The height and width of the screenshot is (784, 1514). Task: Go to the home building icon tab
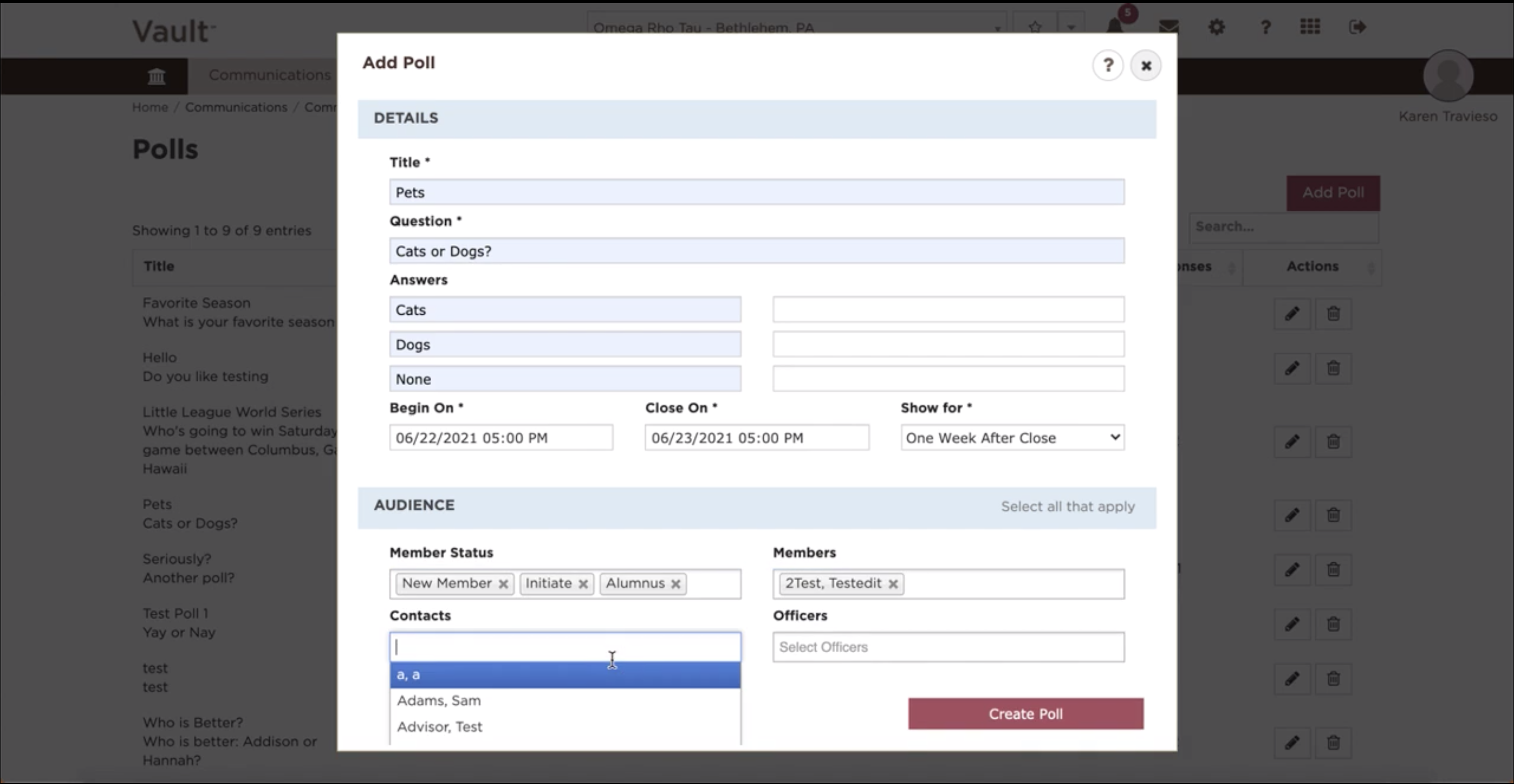pos(156,76)
